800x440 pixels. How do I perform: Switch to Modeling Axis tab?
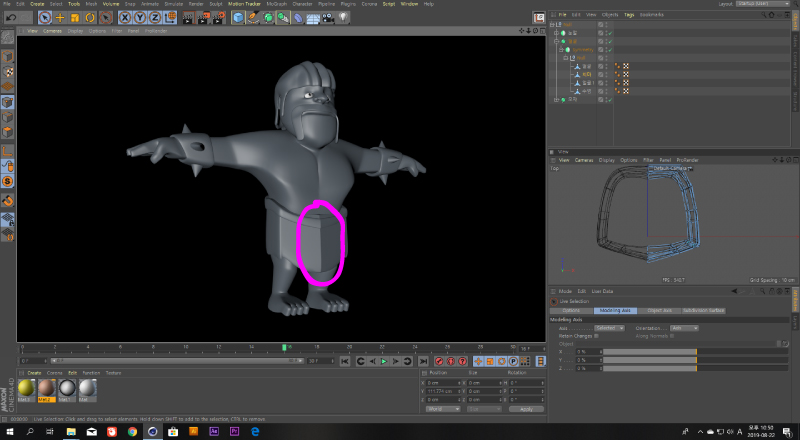click(x=615, y=310)
